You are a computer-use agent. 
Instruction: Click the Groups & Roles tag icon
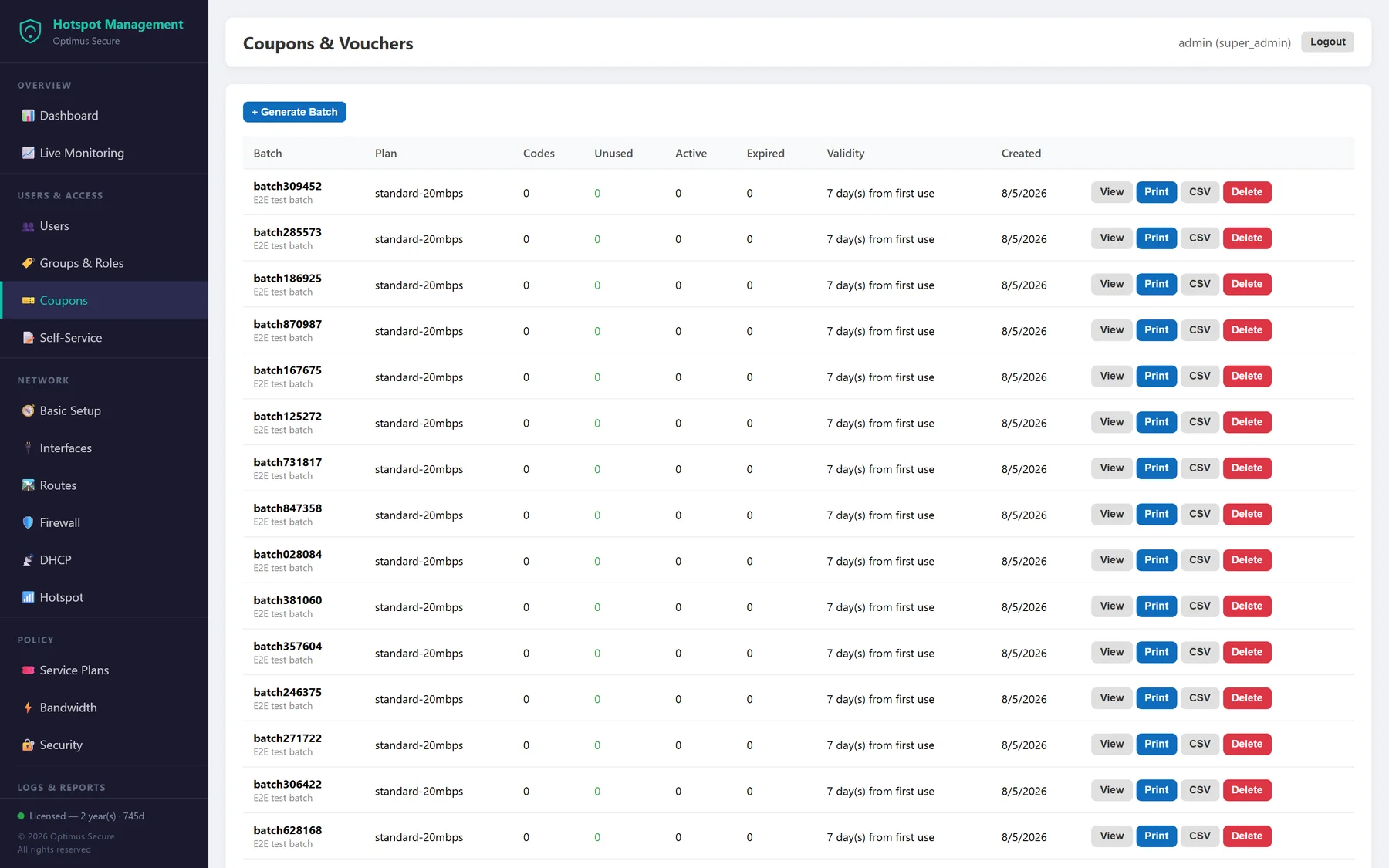[28, 263]
